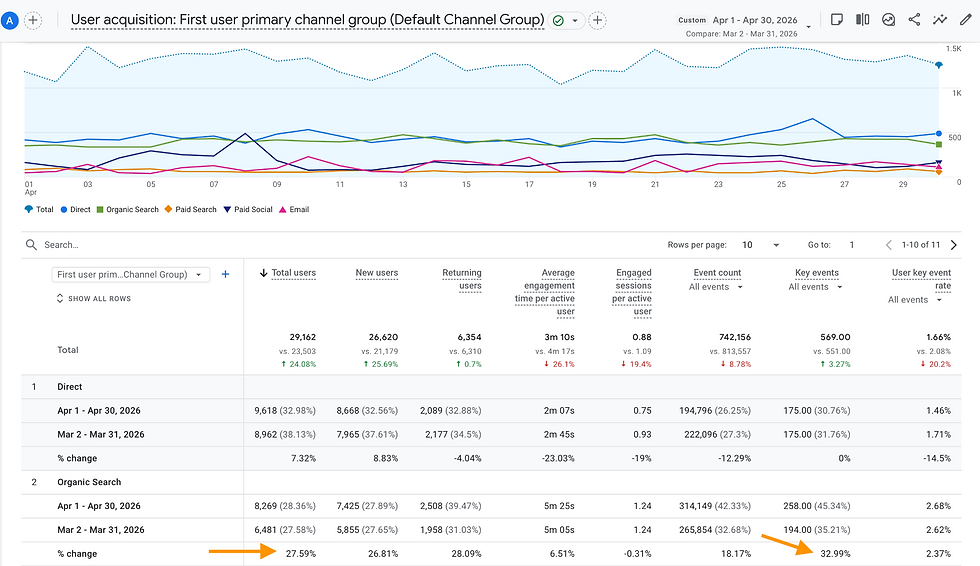Image resolution: width=980 pixels, height=566 pixels.
Task: Add a new comparison with plus button
Action: pos(33,21)
